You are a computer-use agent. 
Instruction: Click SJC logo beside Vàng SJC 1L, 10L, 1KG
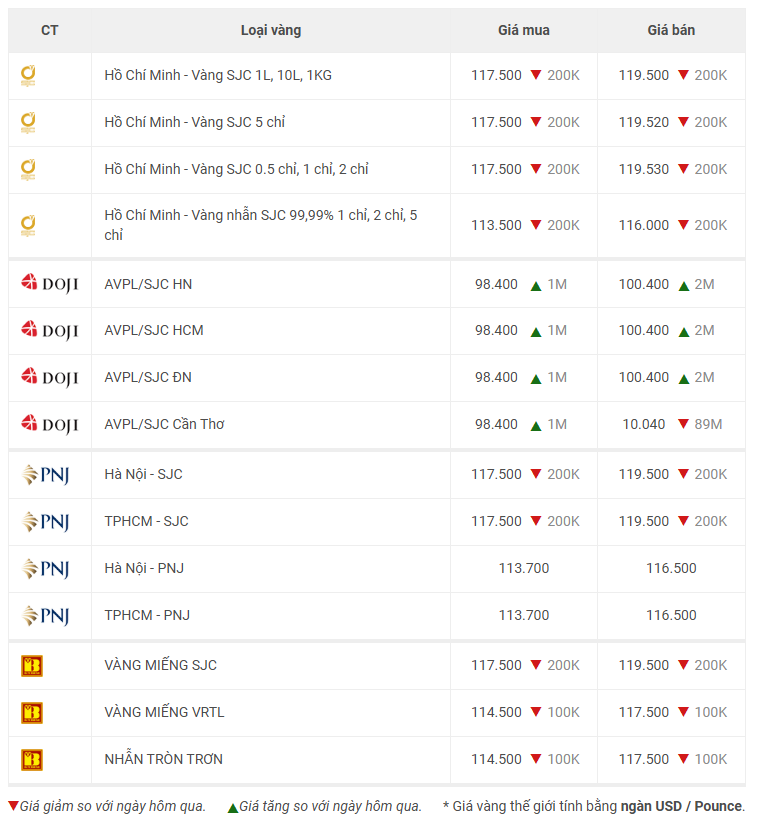pyautogui.click(x=29, y=75)
